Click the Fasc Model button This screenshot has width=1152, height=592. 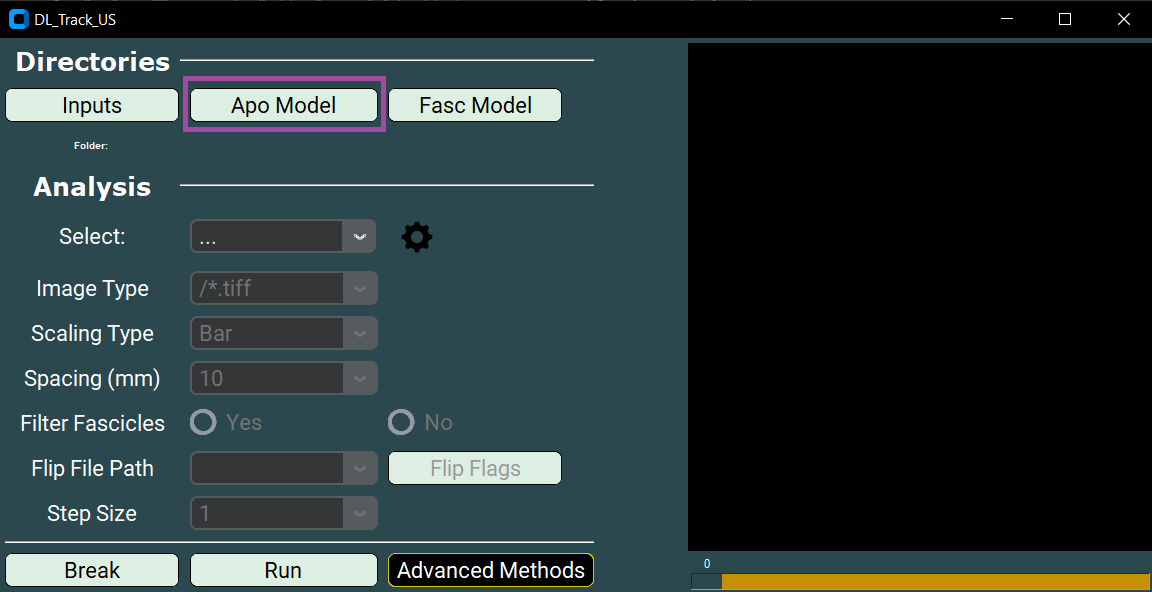(x=474, y=105)
